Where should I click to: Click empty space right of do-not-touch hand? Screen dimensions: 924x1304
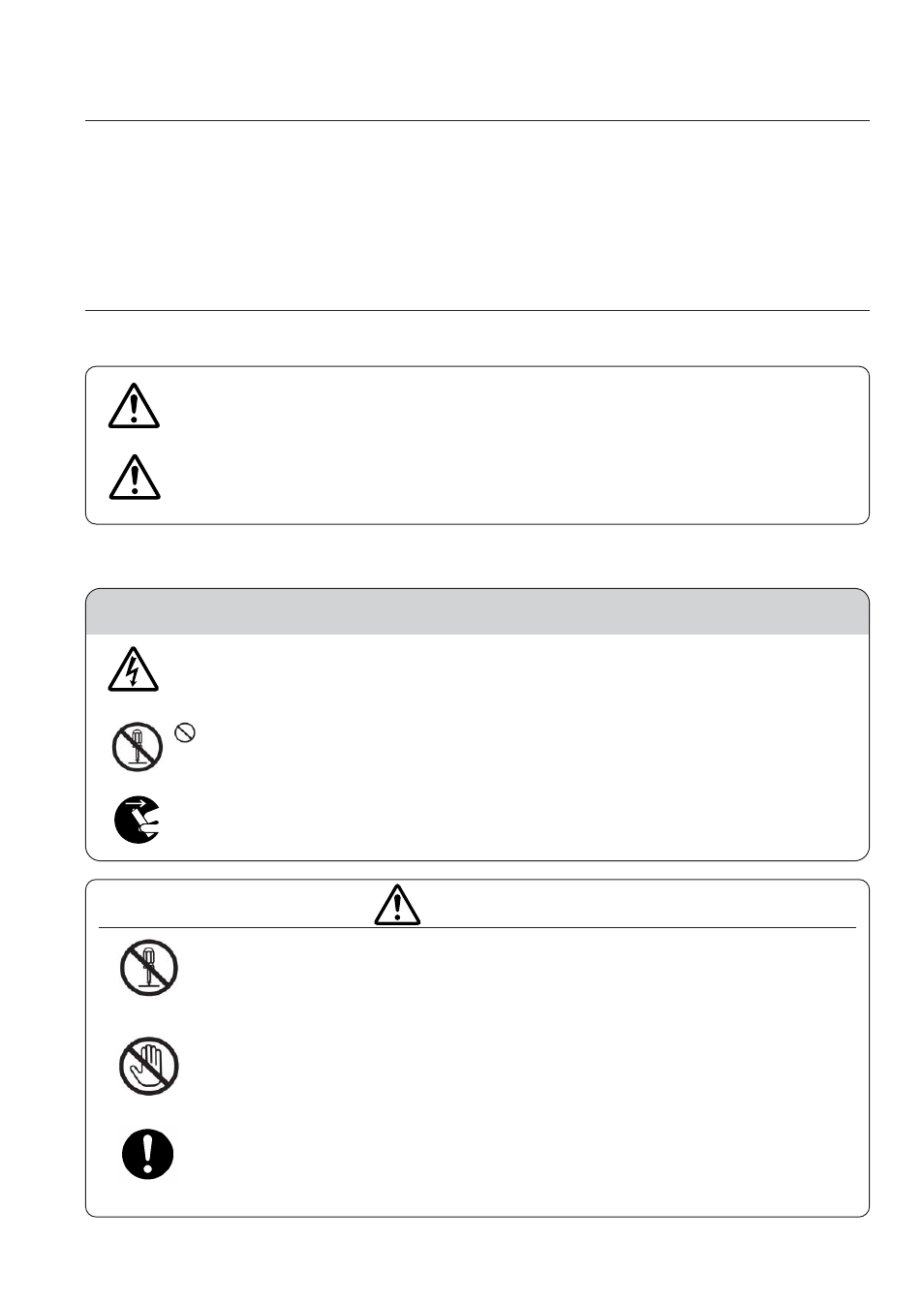[x=523, y=1067]
